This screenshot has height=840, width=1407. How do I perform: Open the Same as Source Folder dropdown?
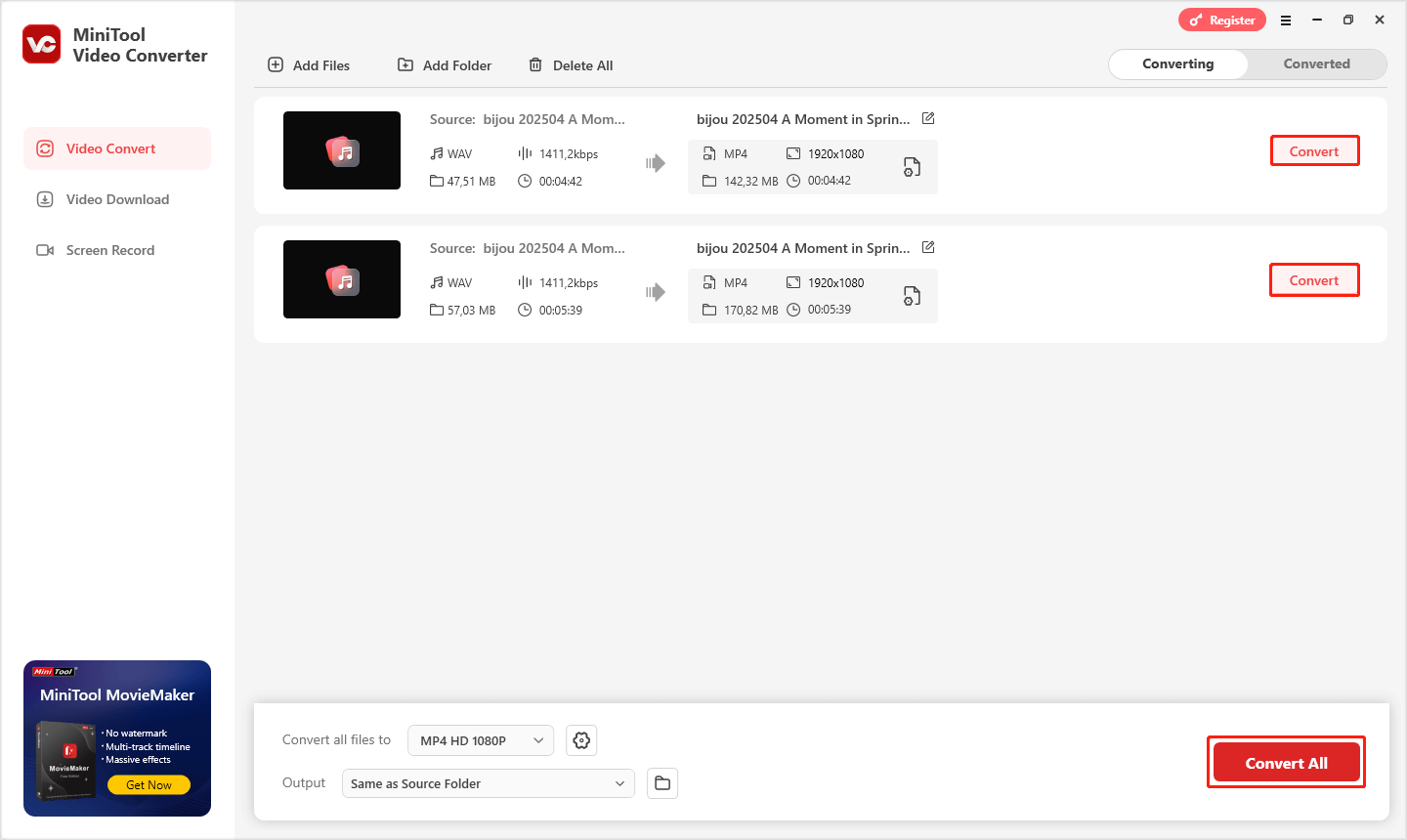coord(488,783)
